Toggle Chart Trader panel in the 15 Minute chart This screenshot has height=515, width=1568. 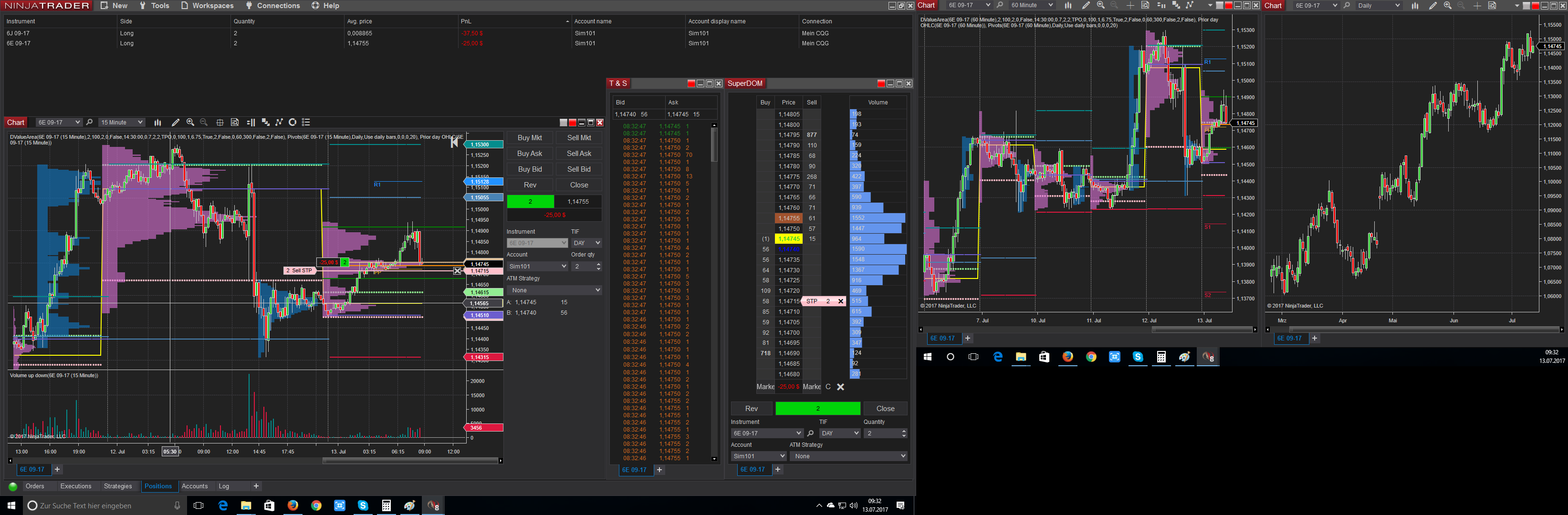pos(250,122)
